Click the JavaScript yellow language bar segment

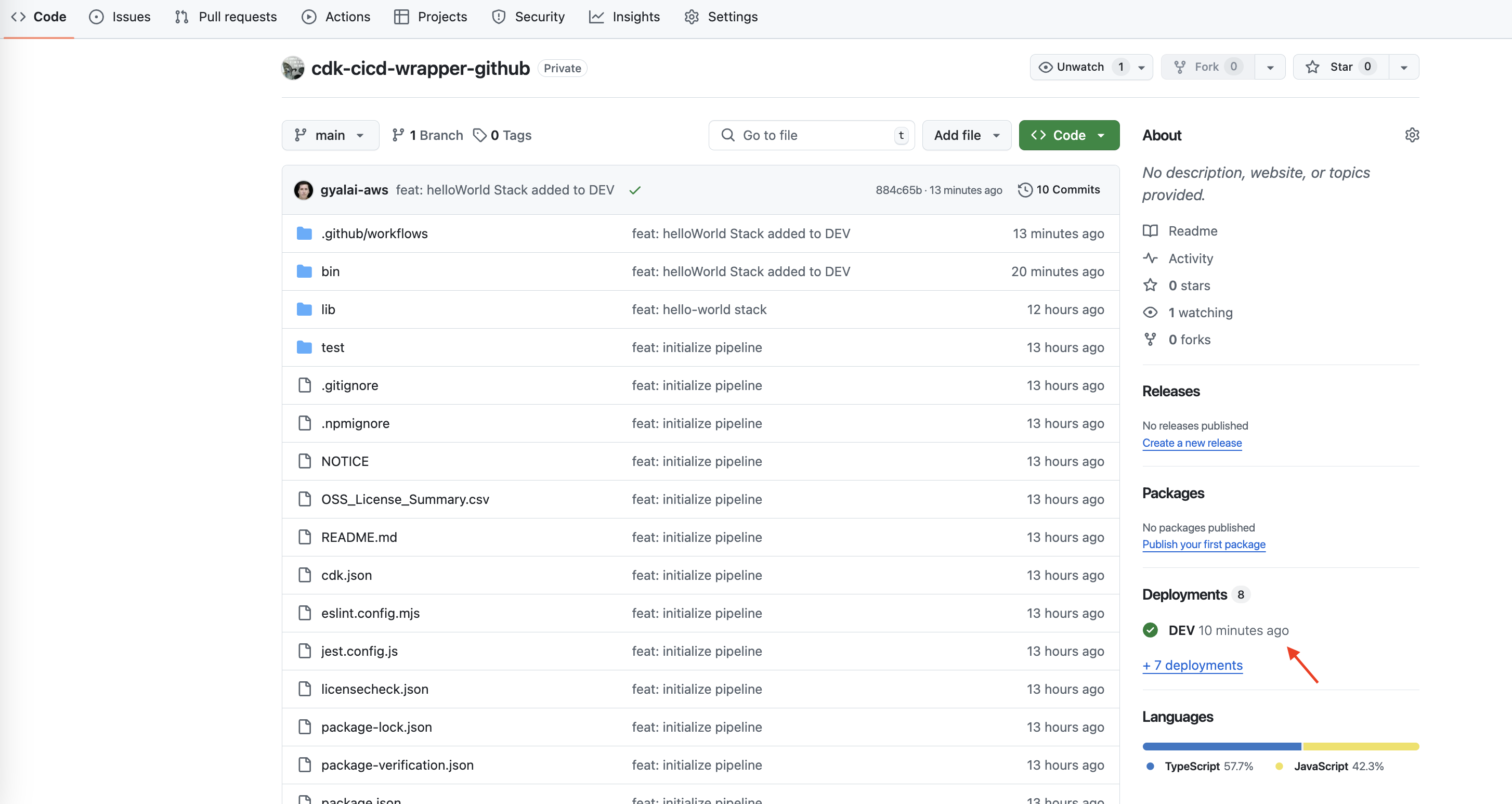tap(1361, 746)
